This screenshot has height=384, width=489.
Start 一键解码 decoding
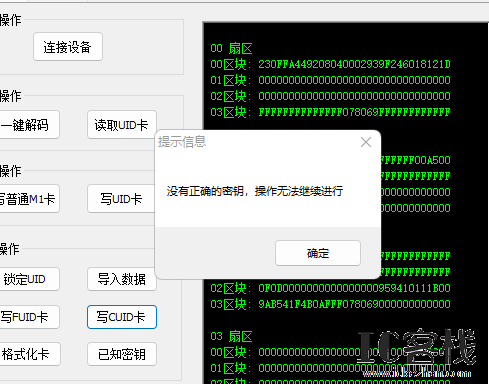tap(29, 125)
